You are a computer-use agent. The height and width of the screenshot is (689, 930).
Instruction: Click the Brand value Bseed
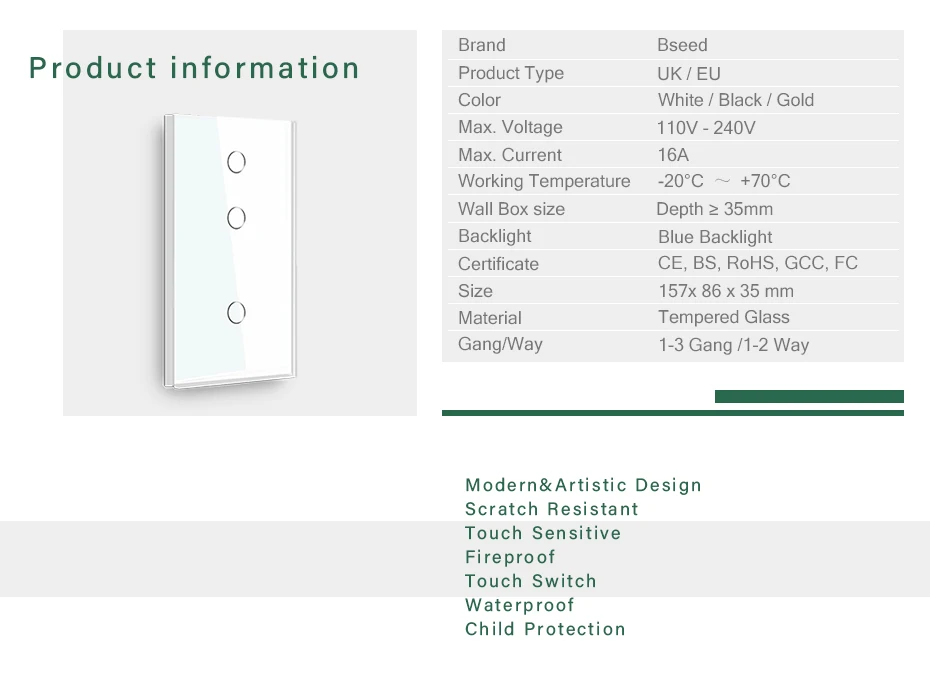(x=682, y=45)
